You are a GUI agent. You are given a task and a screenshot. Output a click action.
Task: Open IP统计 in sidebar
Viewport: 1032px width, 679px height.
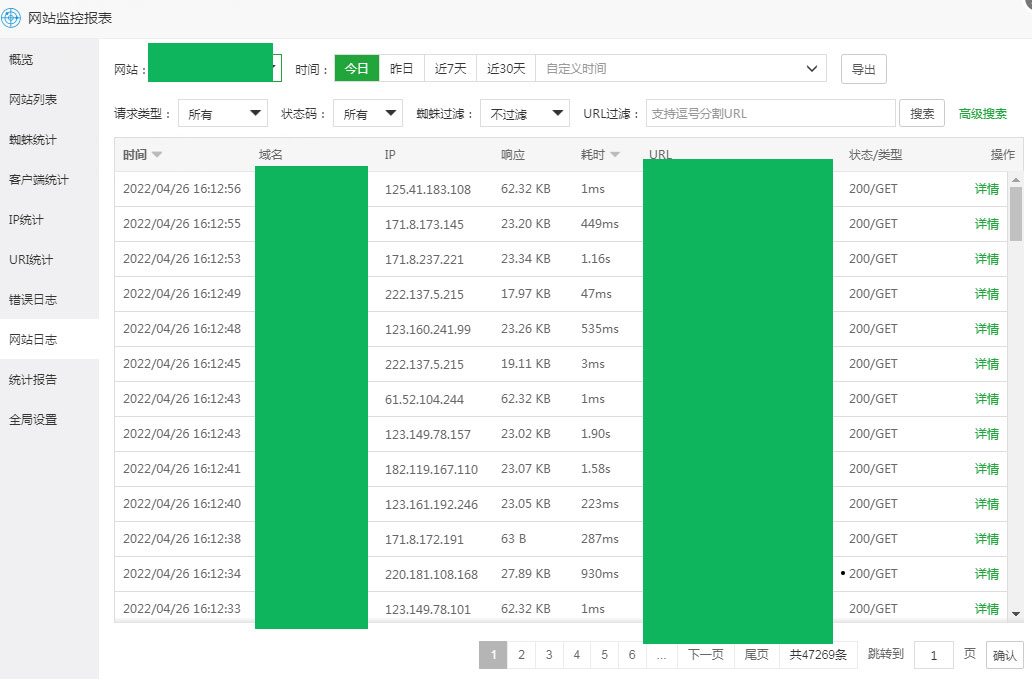click(26, 220)
